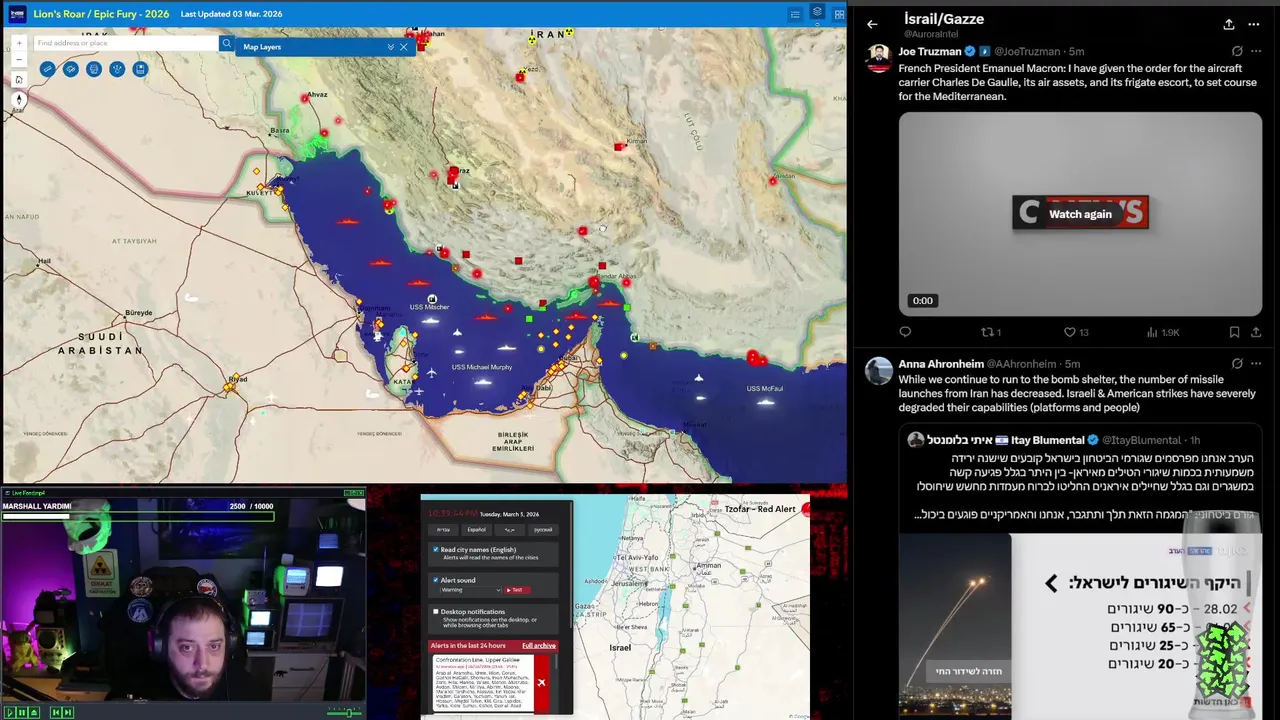Switch alert language to Español
The image size is (1280, 720).
477,529
